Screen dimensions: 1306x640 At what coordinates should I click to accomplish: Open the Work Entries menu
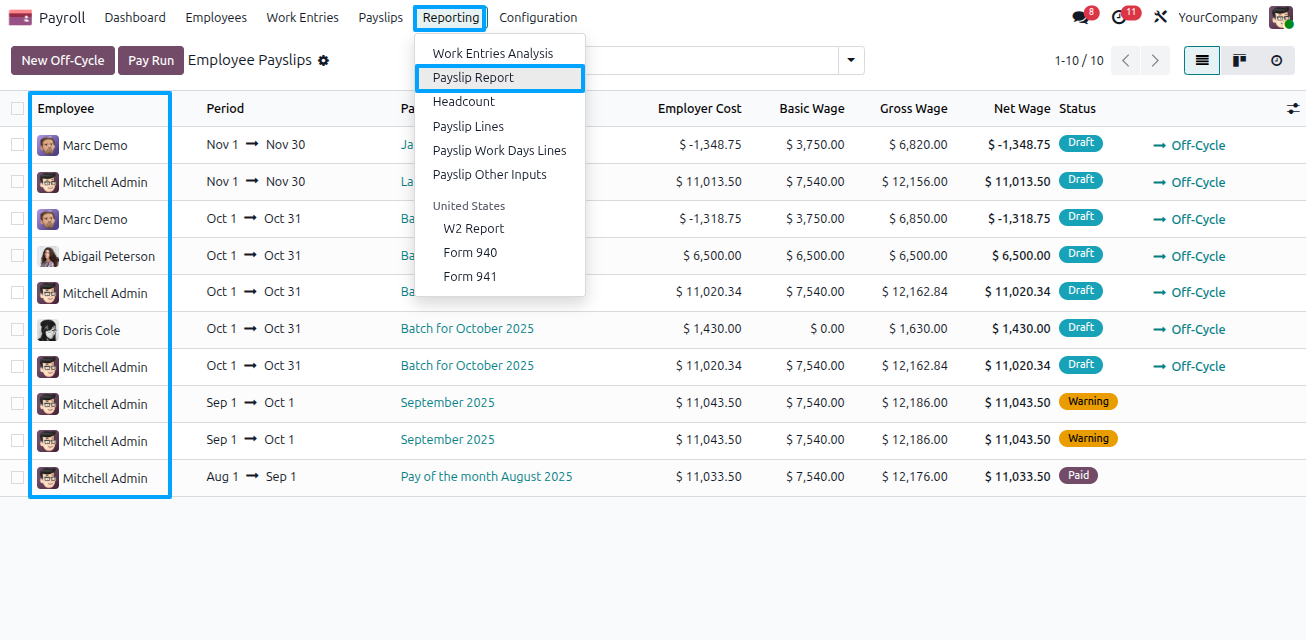[302, 17]
